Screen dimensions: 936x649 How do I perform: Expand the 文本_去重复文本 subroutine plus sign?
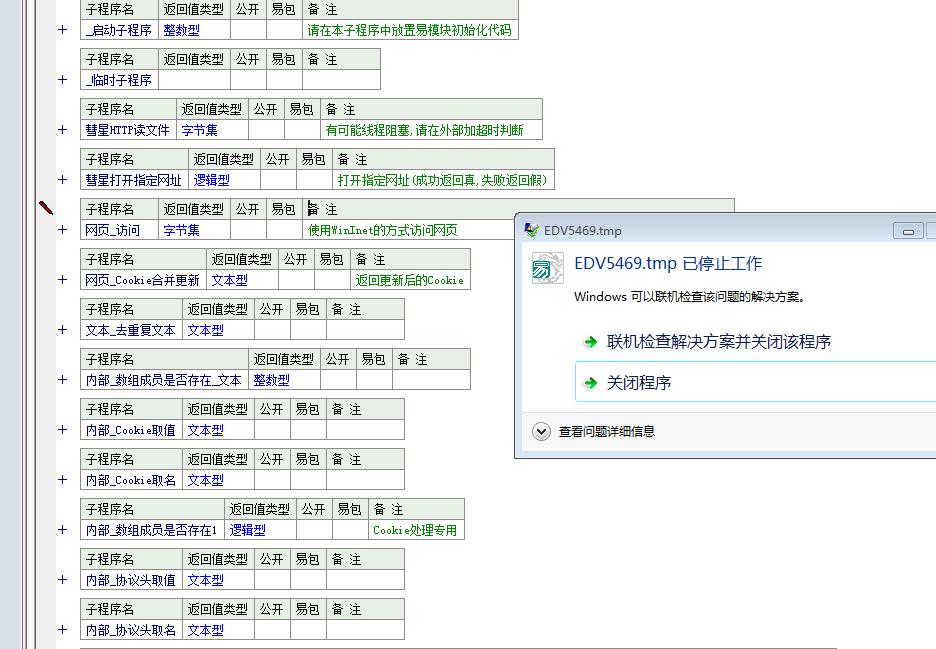pyautogui.click(x=63, y=330)
